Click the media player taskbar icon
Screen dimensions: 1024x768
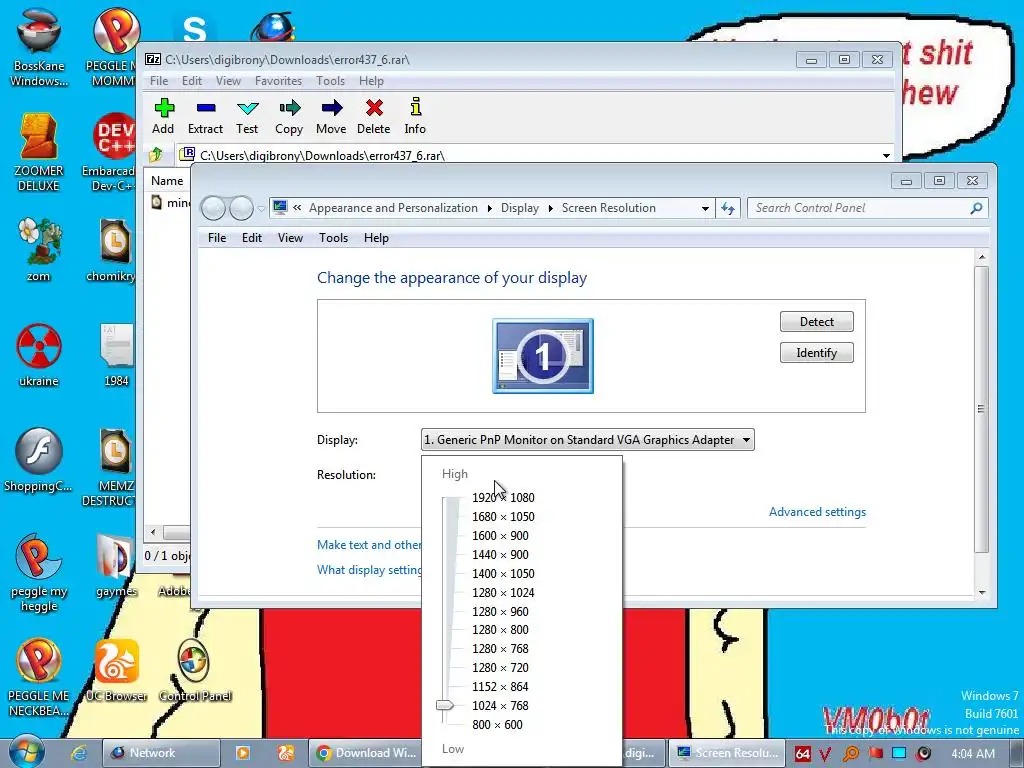(242, 753)
